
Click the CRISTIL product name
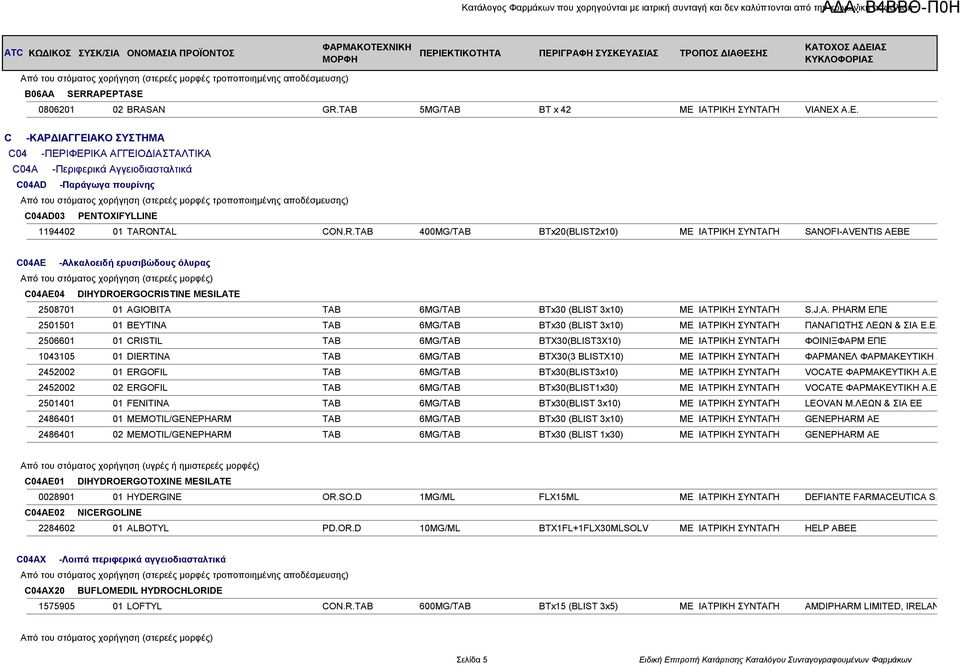[x=144, y=341]
